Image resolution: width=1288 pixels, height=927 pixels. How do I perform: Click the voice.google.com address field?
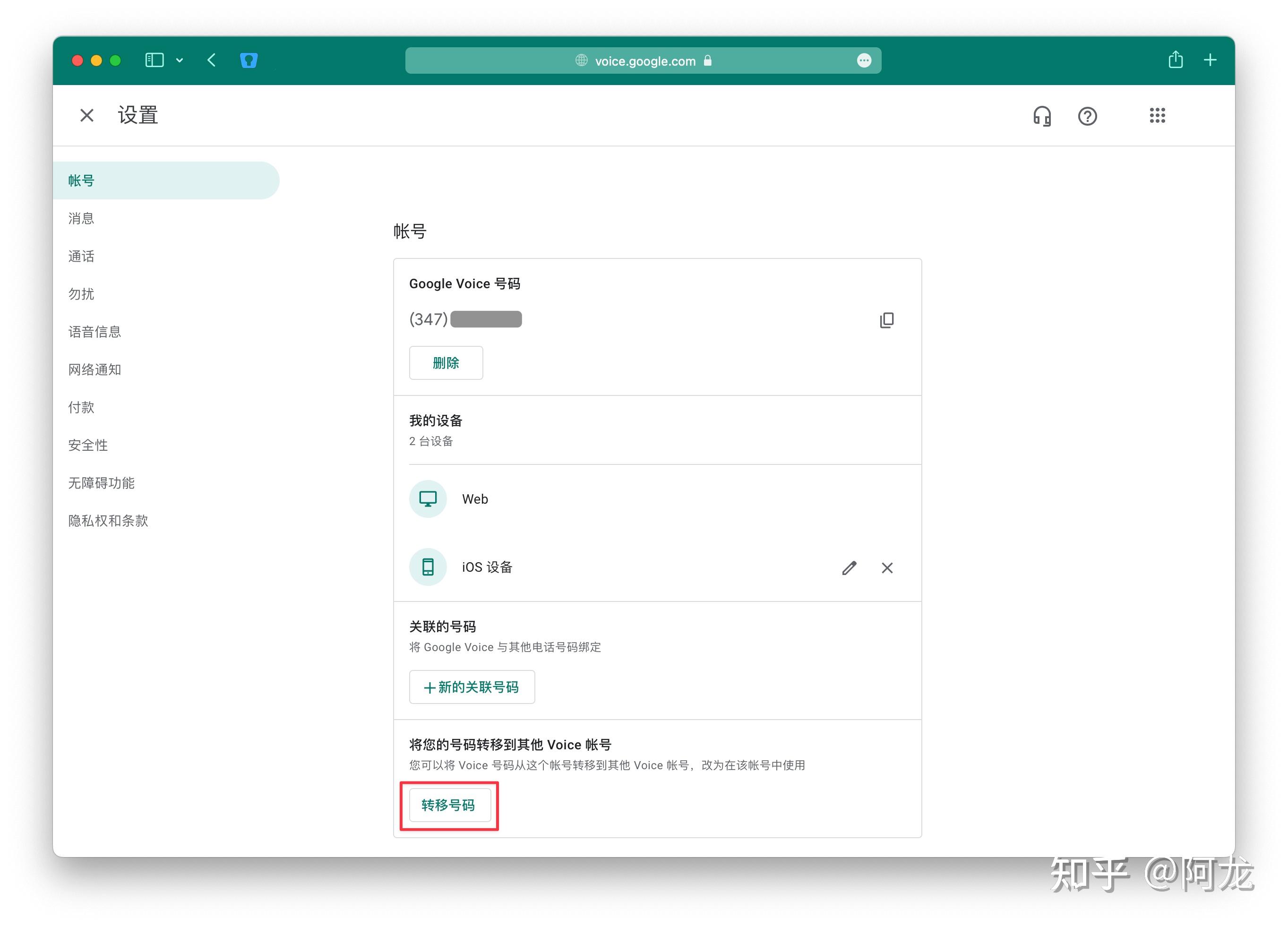(x=644, y=60)
